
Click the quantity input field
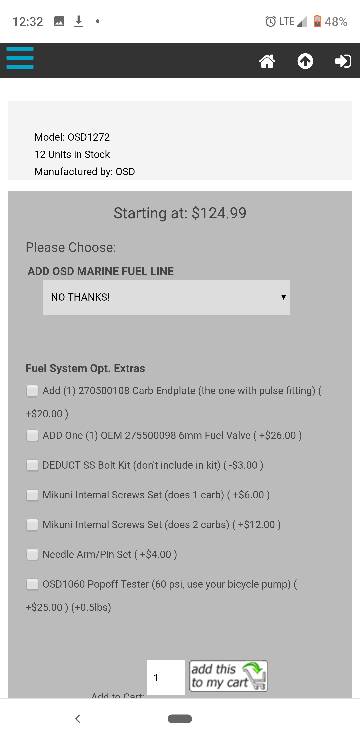tap(166, 677)
